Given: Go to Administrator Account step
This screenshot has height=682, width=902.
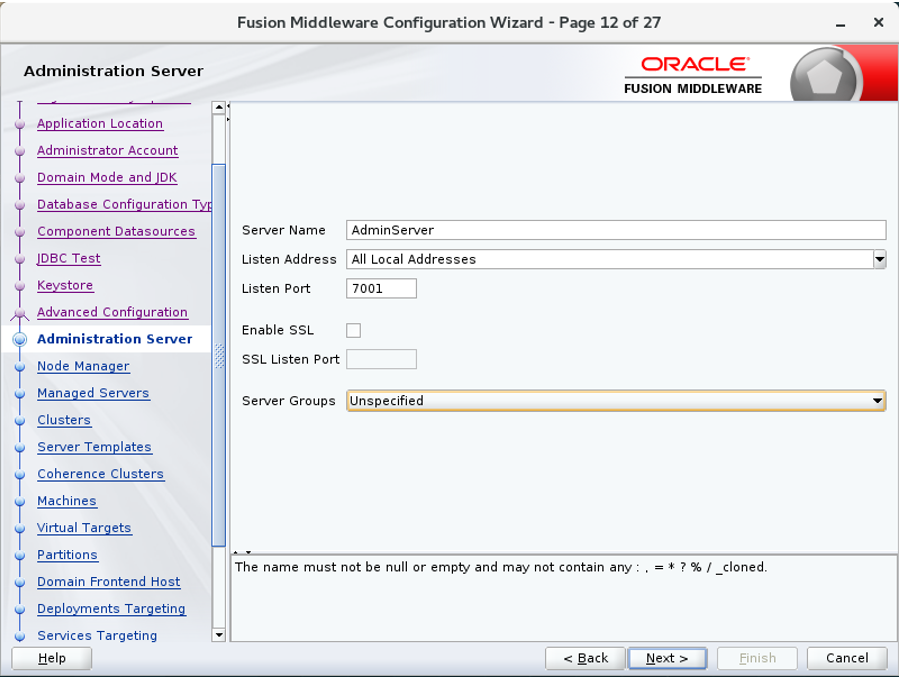Looking at the screenshot, I should 107,151.
